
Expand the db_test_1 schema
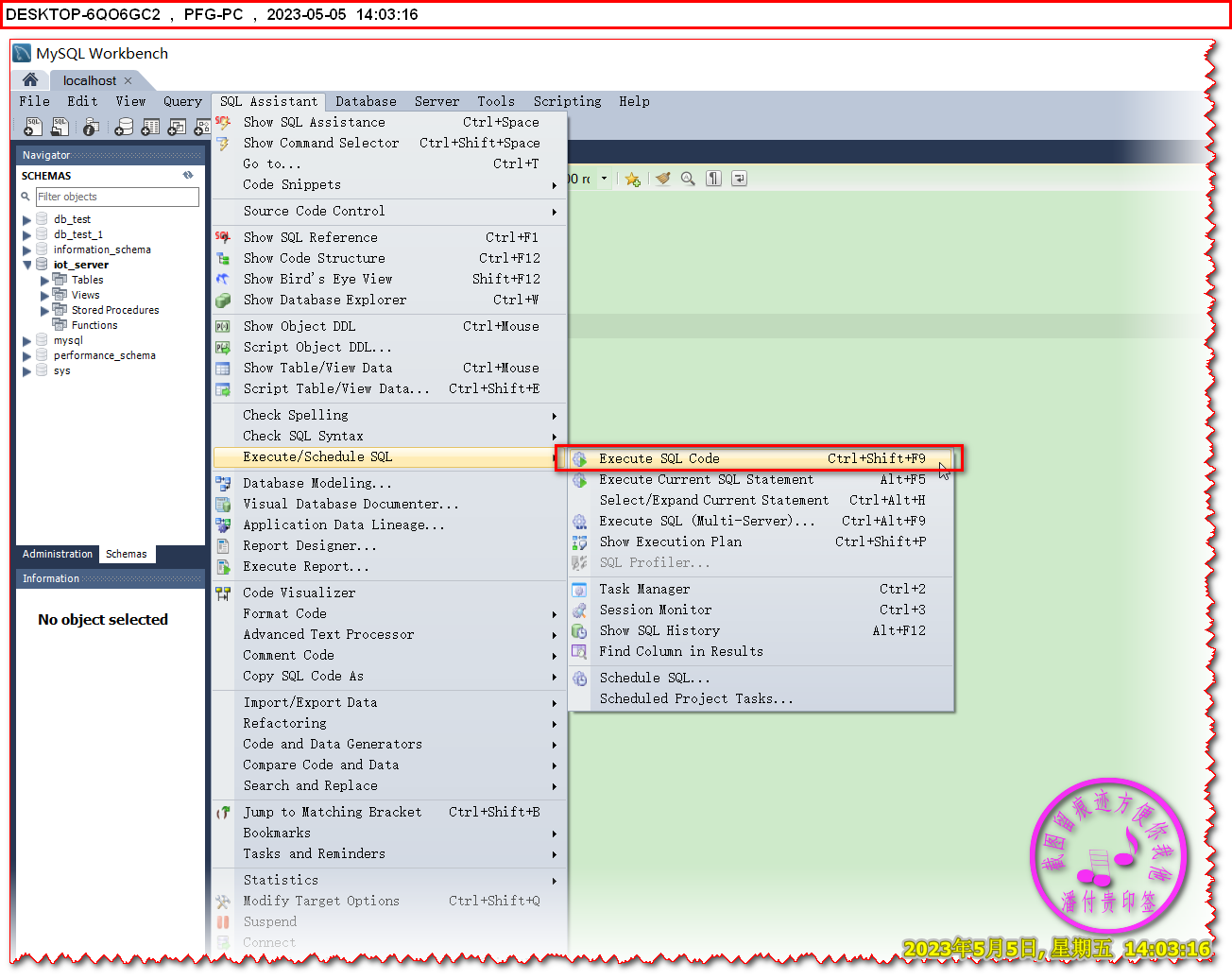coord(26,234)
